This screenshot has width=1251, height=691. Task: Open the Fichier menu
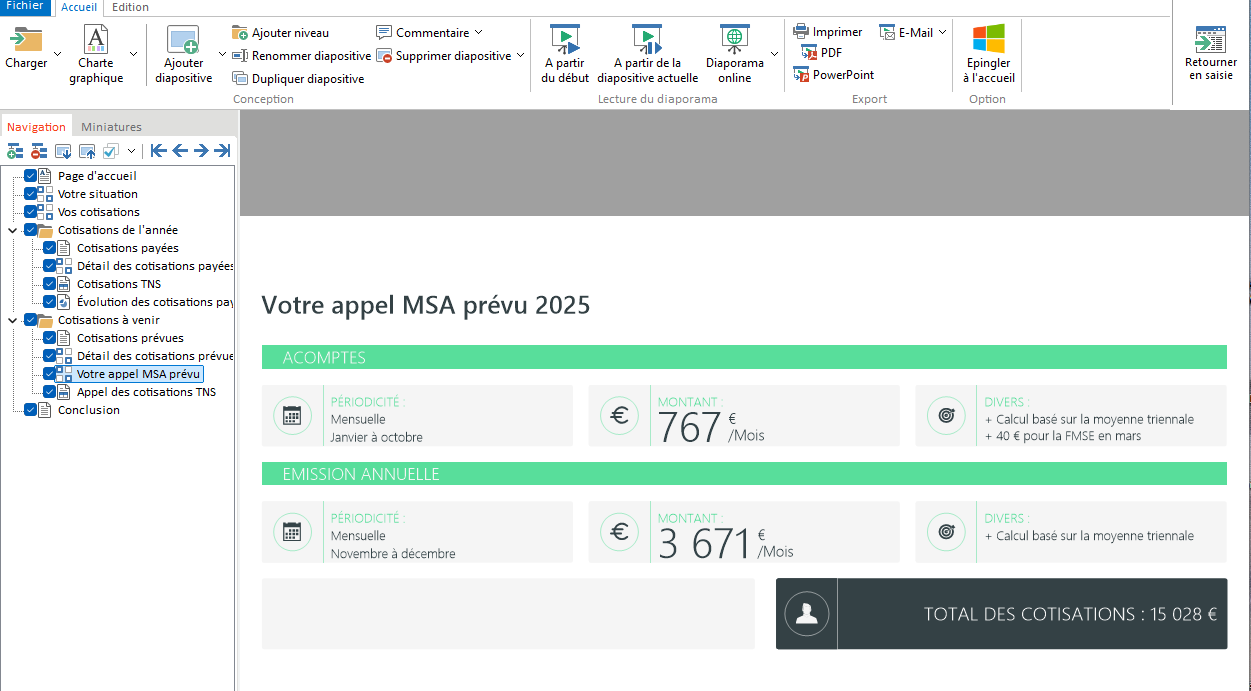pos(24,6)
